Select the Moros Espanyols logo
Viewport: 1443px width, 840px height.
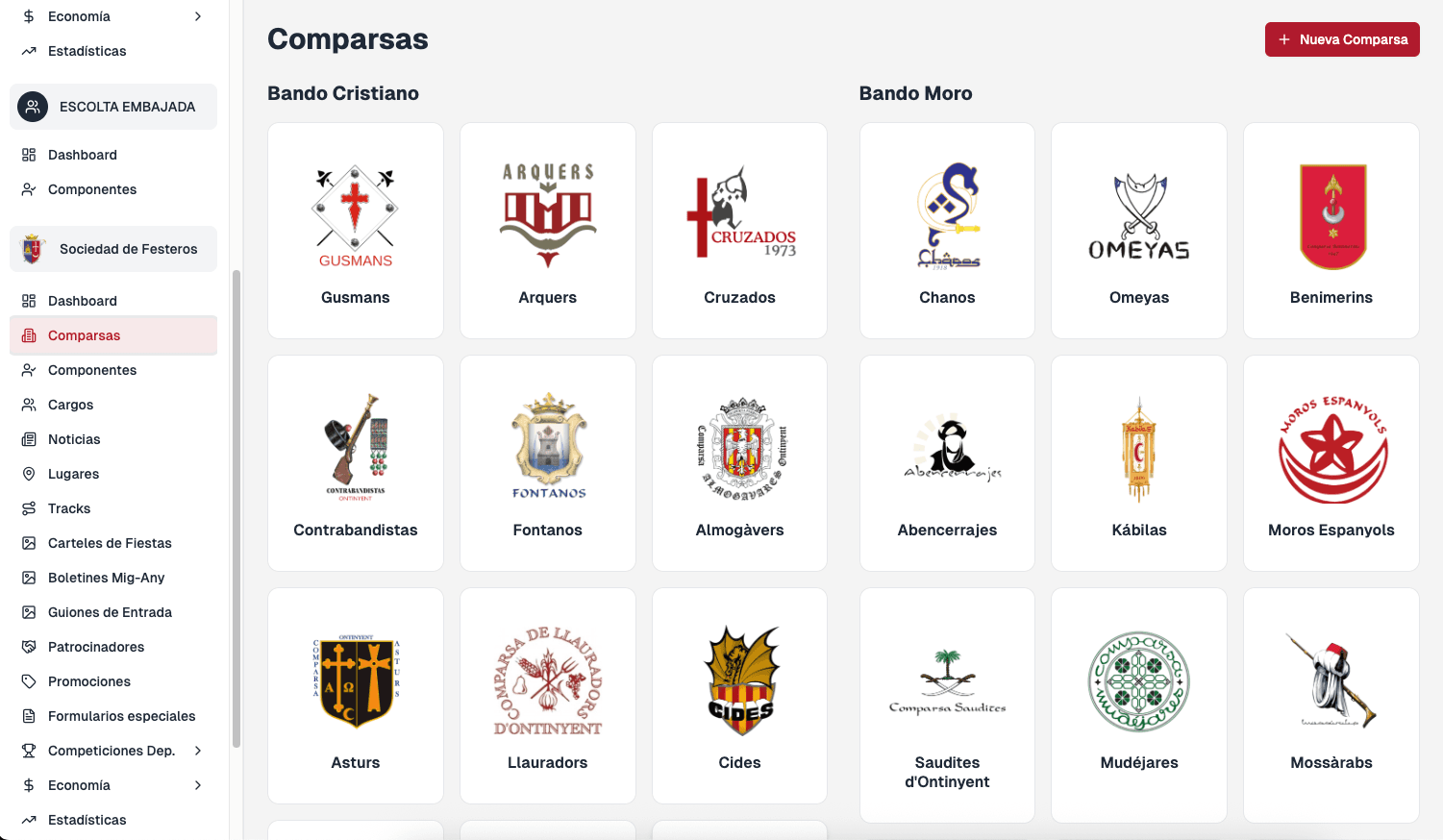(1331, 450)
